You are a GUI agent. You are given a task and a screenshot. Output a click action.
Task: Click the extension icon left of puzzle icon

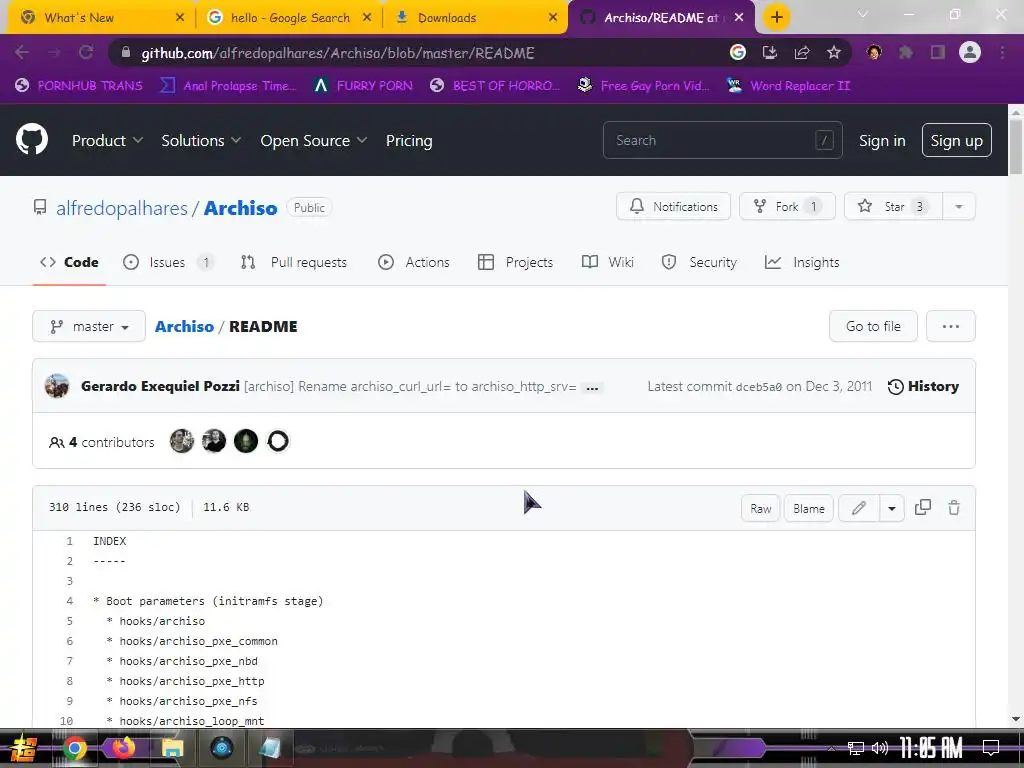tap(874, 52)
